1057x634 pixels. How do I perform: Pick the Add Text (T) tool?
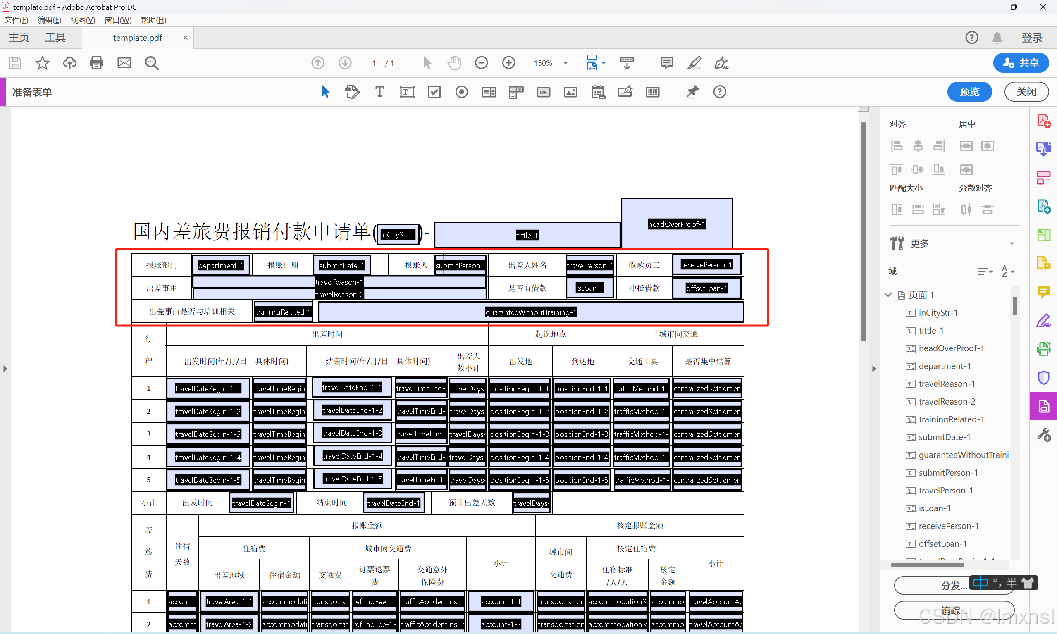[x=380, y=92]
